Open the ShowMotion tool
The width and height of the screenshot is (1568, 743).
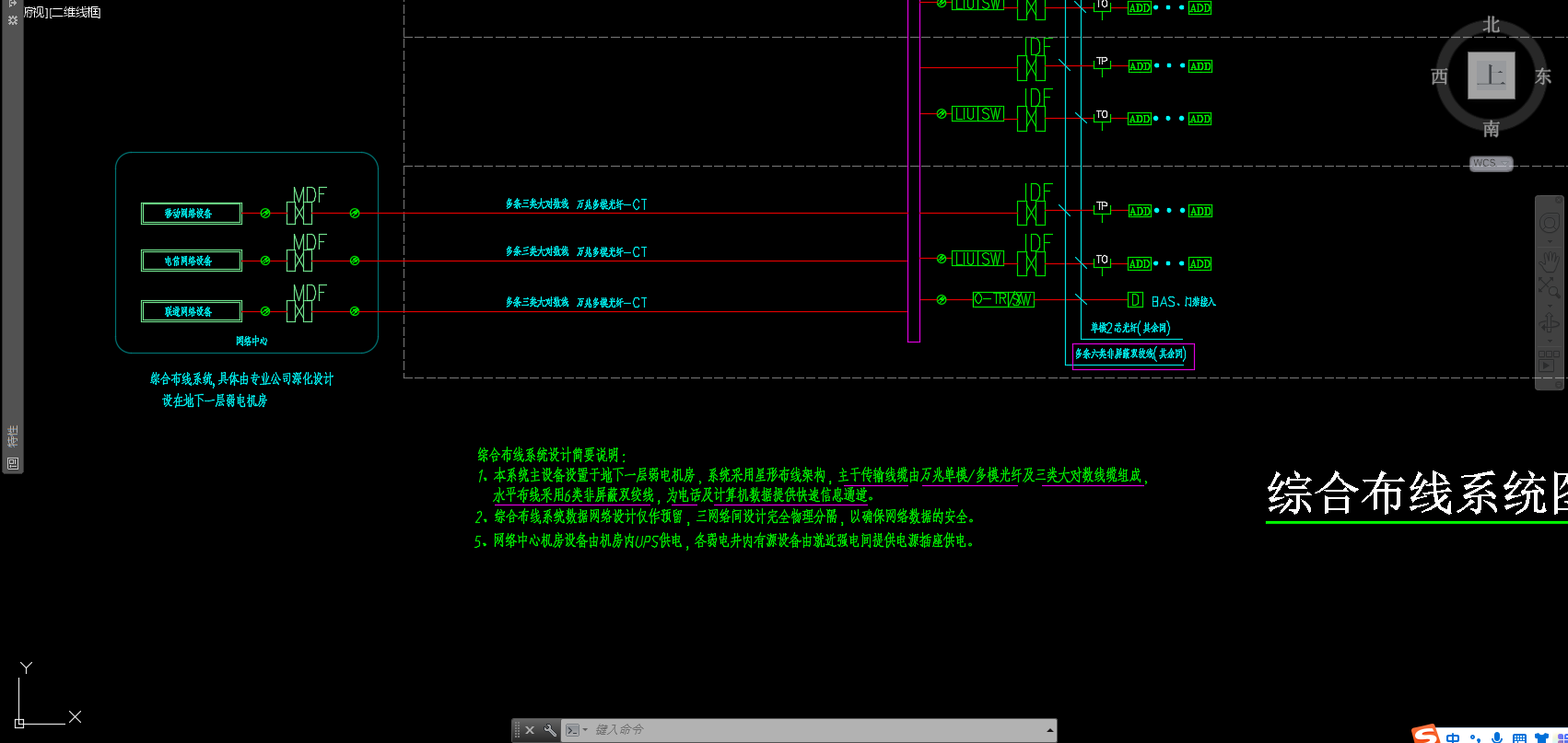point(1550,362)
